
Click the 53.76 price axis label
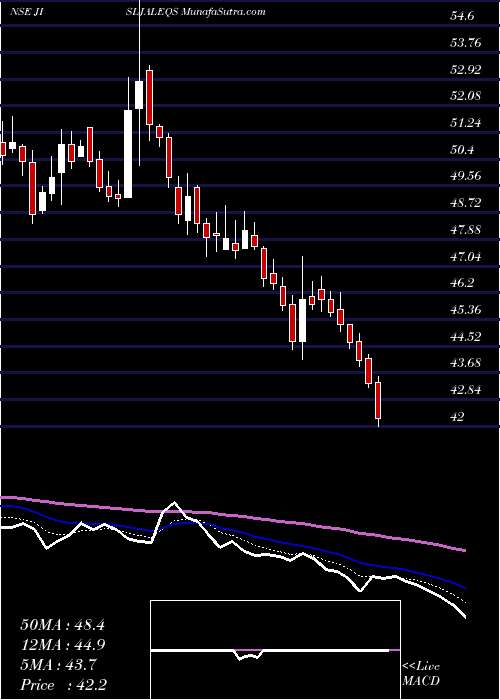tap(465, 43)
